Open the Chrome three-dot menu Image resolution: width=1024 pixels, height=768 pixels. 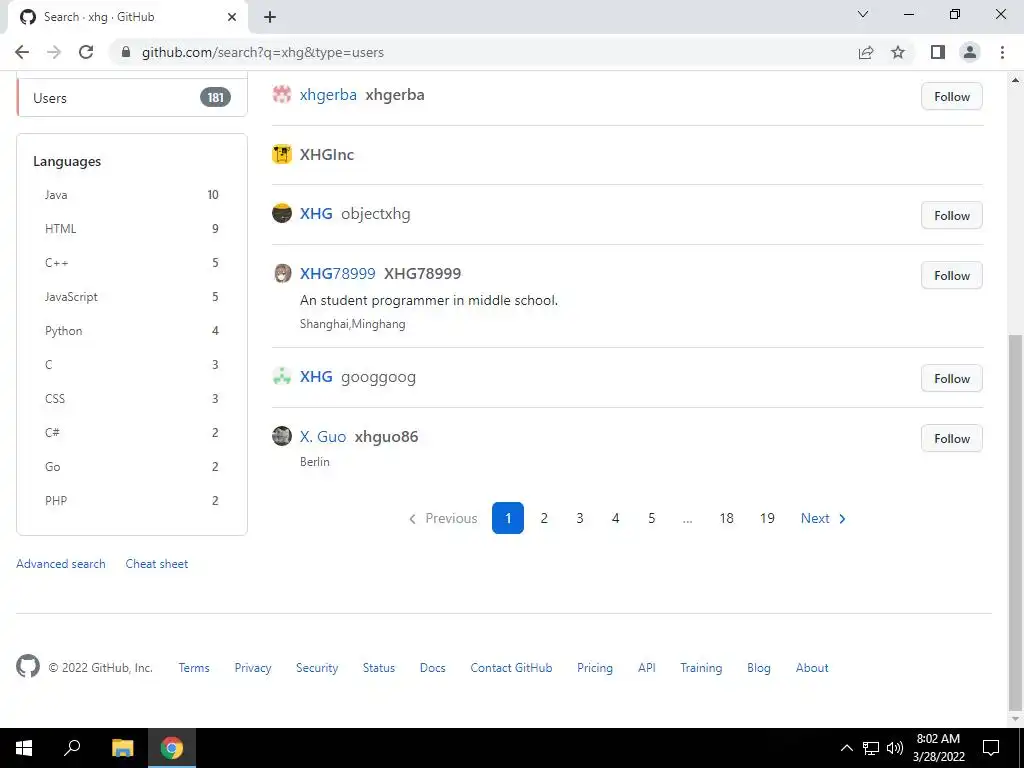click(x=1002, y=52)
